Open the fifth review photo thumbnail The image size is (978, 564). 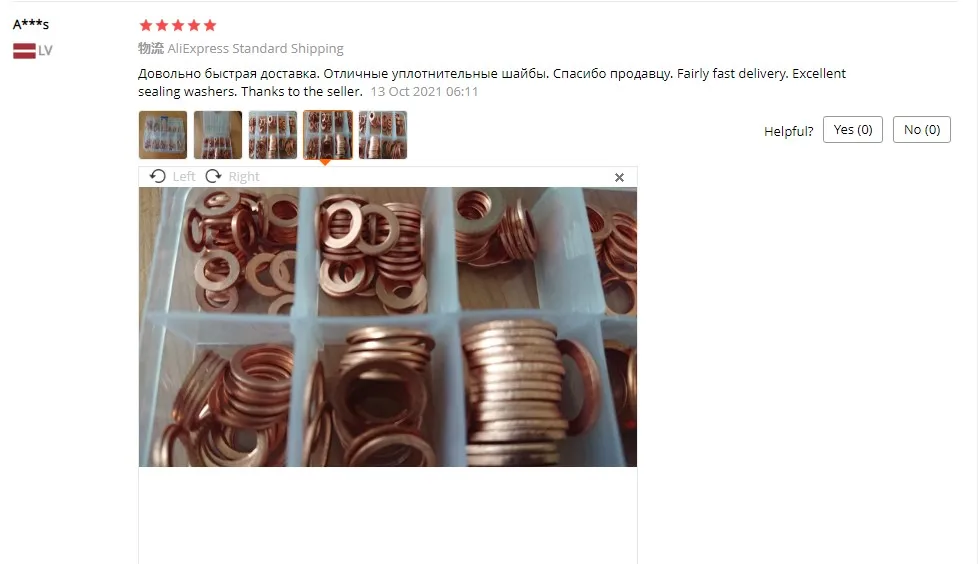coord(383,135)
